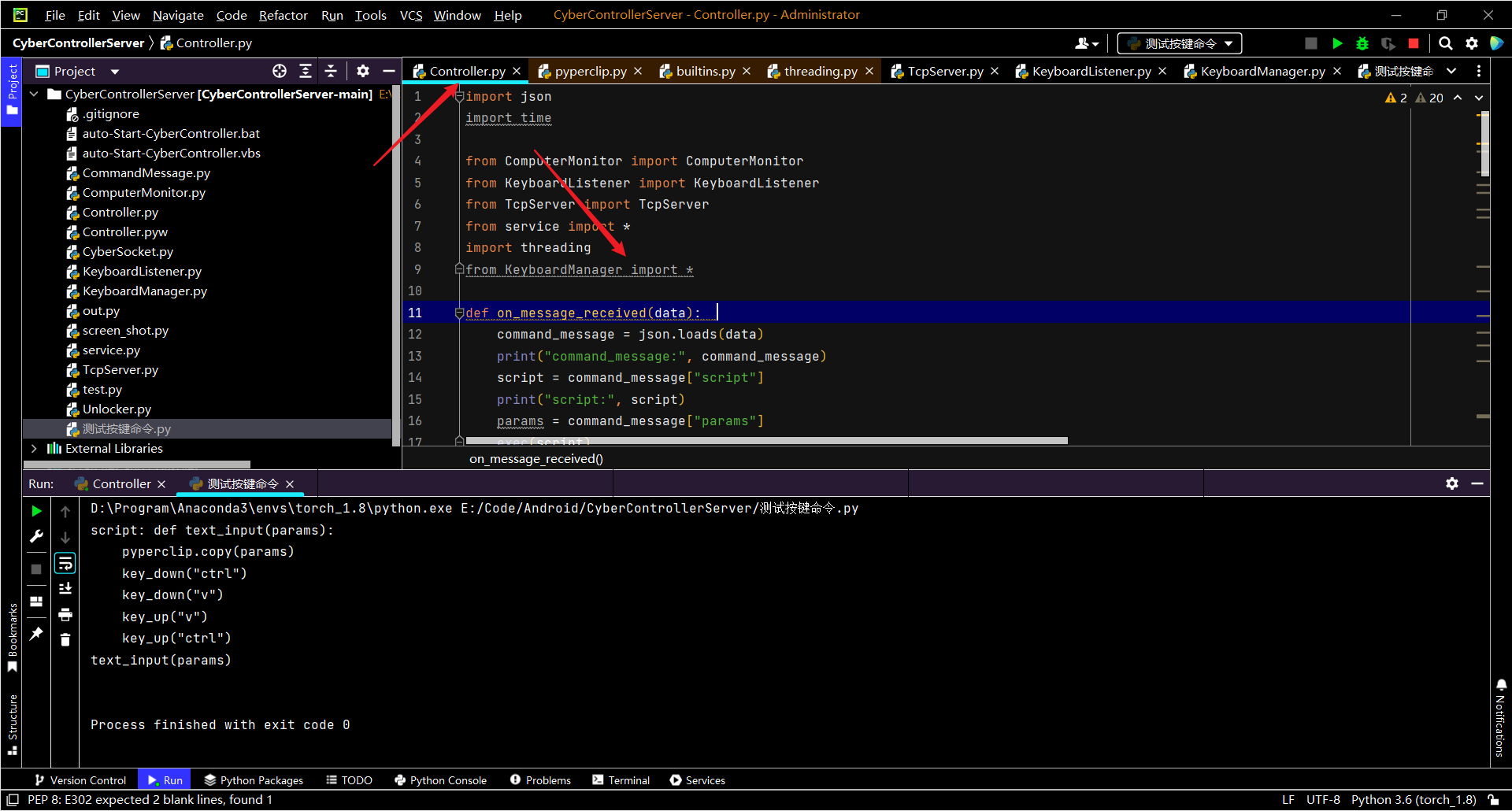Go to next highlighted error arrow
Viewport: 1512px width, 811px height.
1479,98
